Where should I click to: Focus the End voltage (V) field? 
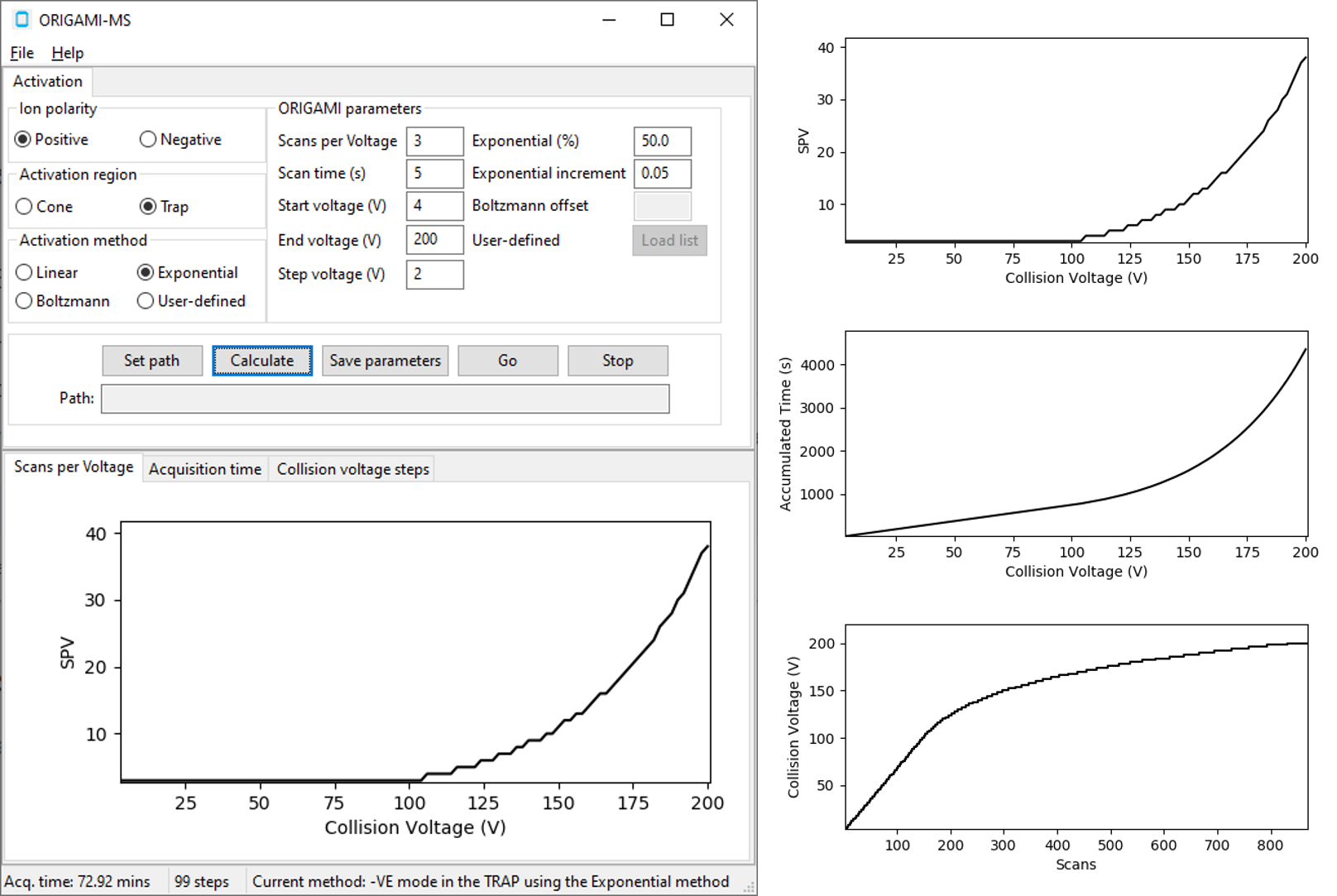point(435,240)
